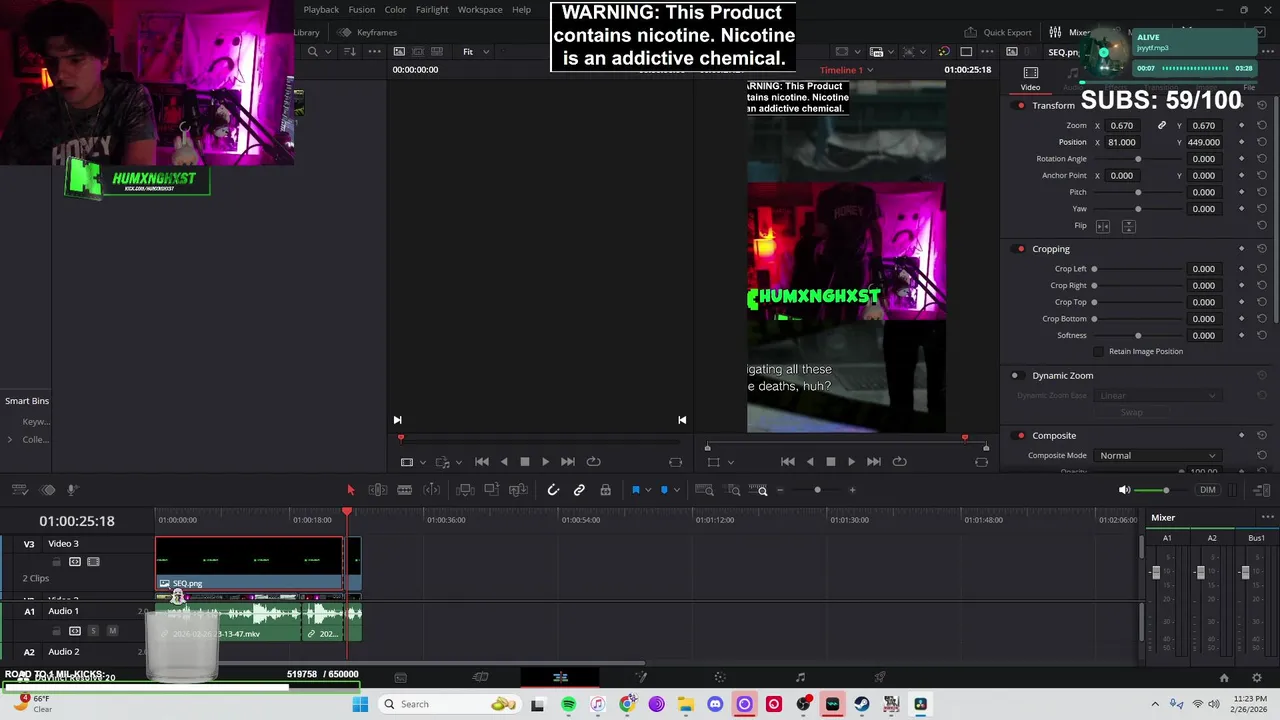The image size is (1280, 720).
Task: Toggle Linked Selection chain icon
Action: [579, 490]
